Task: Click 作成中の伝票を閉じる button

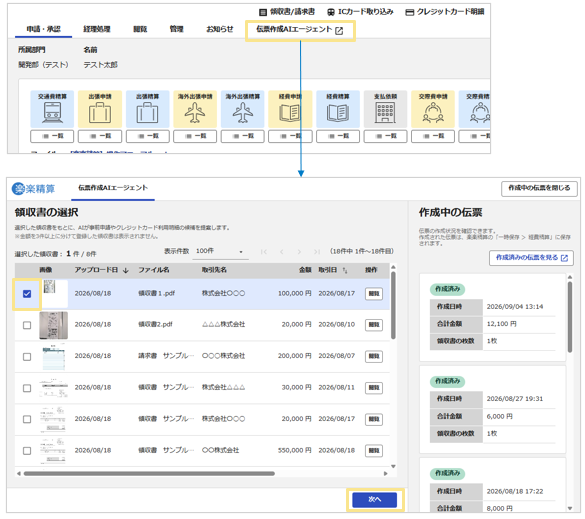Action: click(539, 188)
